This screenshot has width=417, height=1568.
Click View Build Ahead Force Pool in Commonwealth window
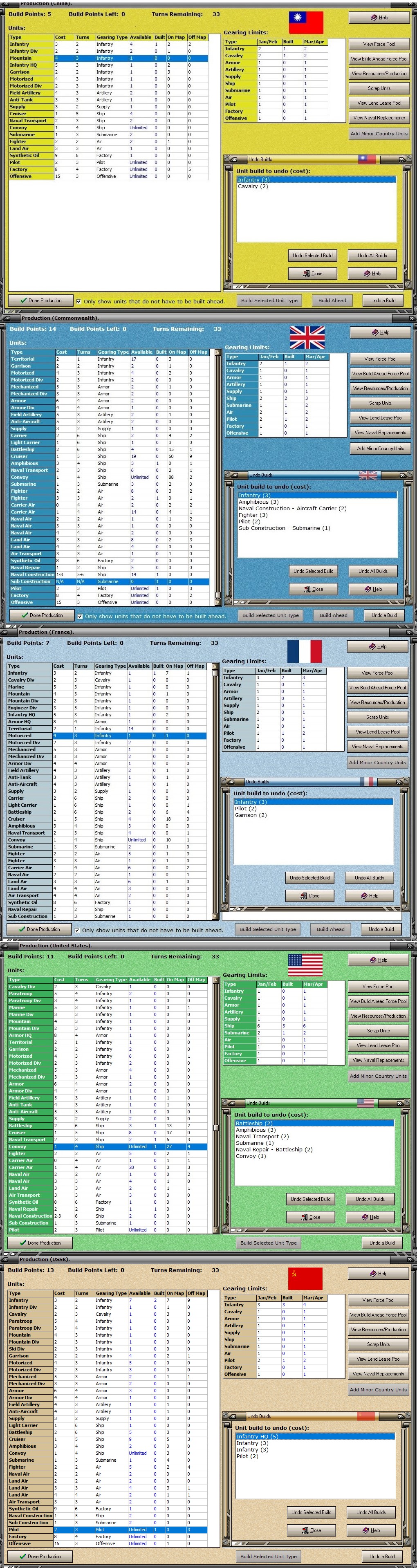pos(380,374)
